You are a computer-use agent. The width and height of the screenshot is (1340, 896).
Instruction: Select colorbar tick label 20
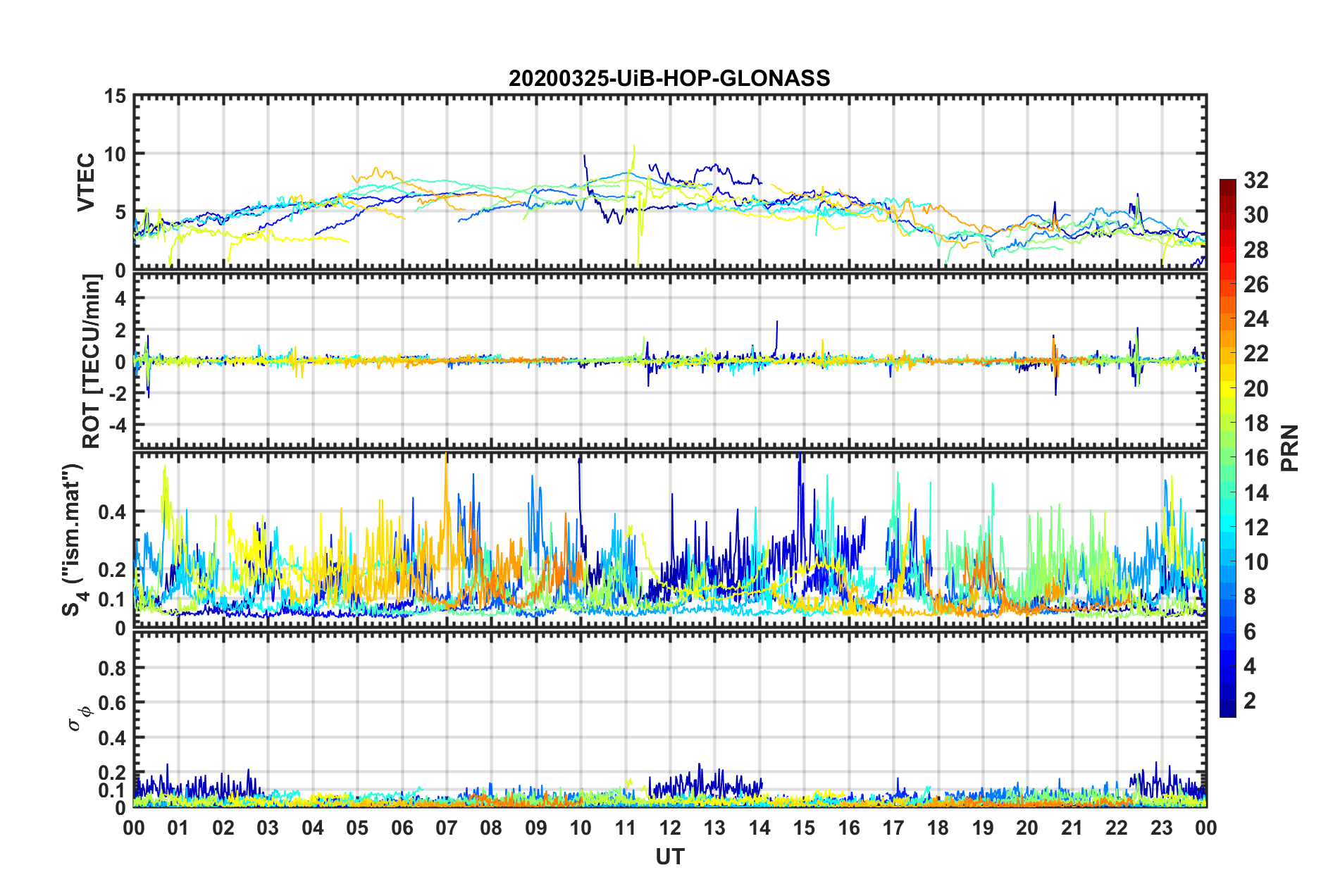pos(1255,389)
